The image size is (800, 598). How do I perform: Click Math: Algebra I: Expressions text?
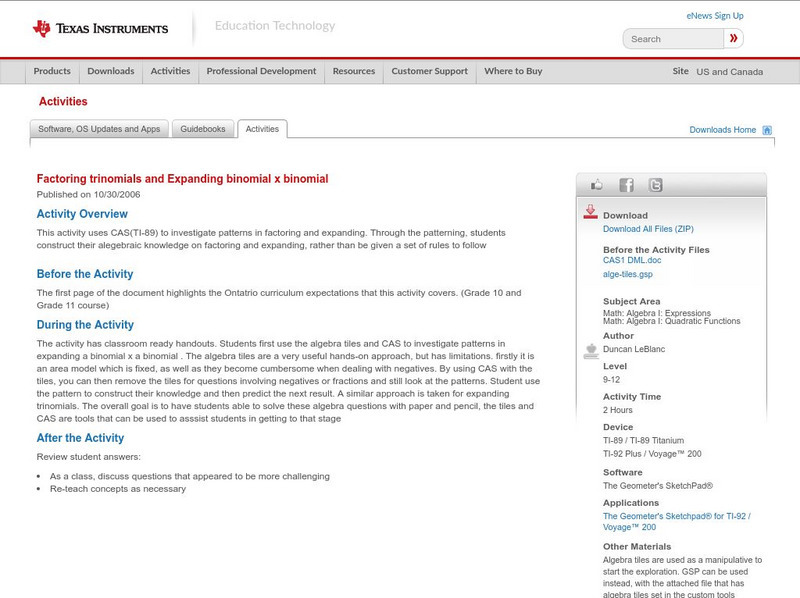(657, 313)
